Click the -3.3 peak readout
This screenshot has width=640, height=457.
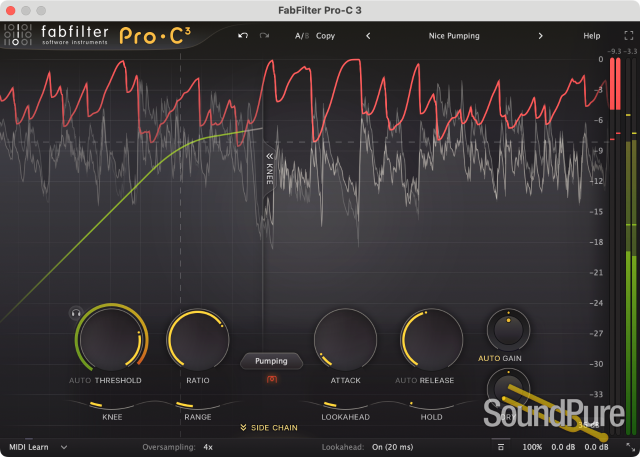(630, 51)
